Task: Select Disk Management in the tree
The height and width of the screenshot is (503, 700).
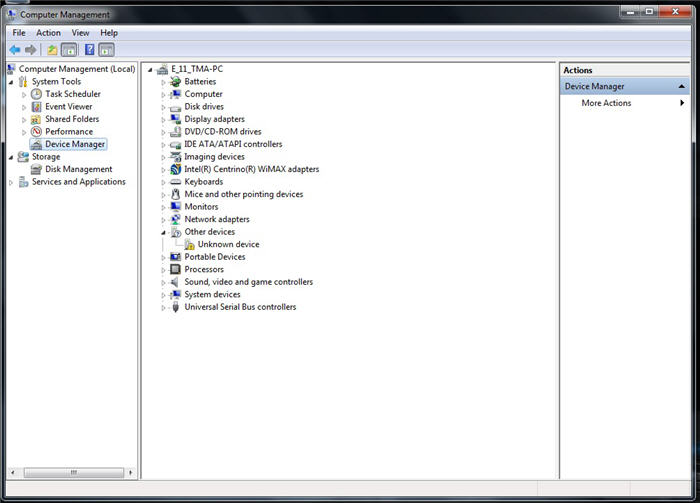Action: coord(79,169)
